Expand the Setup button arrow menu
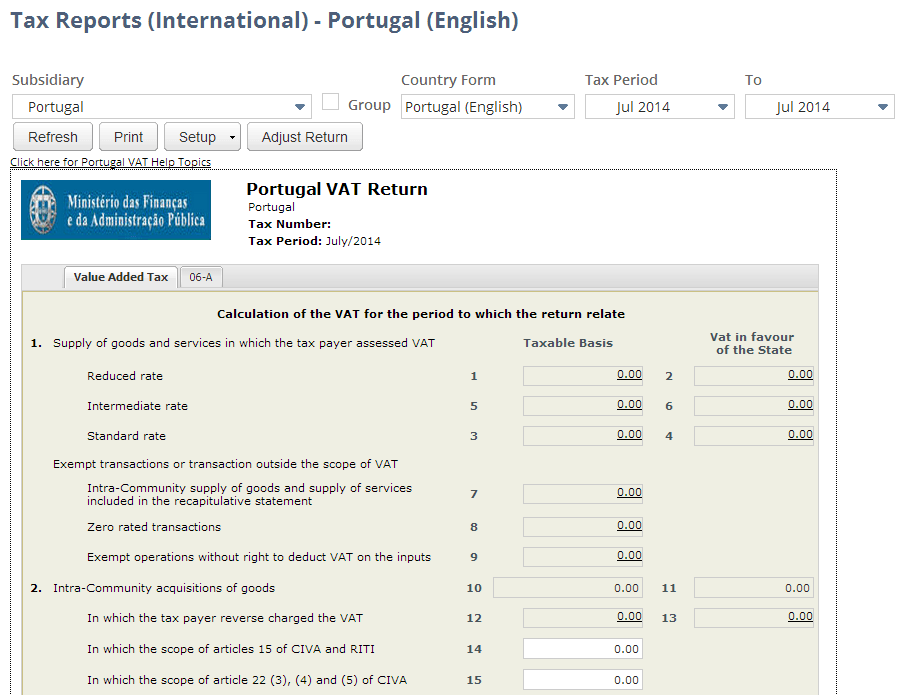The image size is (902, 695). 232,138
